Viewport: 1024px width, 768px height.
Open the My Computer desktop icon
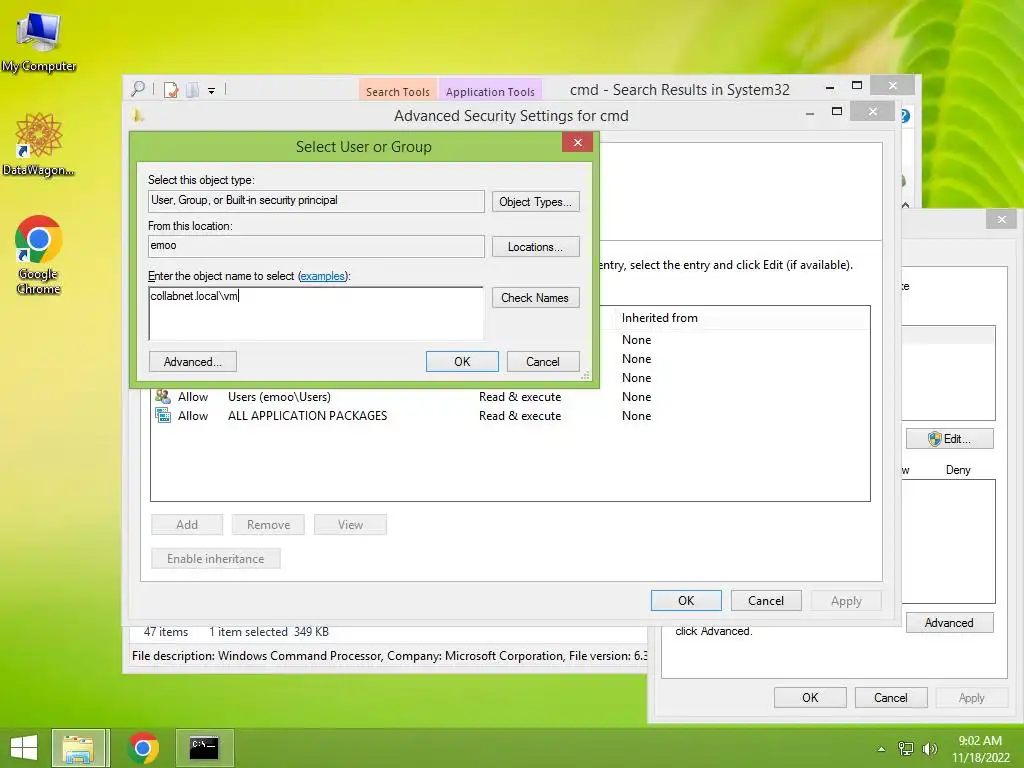(39, 42)
